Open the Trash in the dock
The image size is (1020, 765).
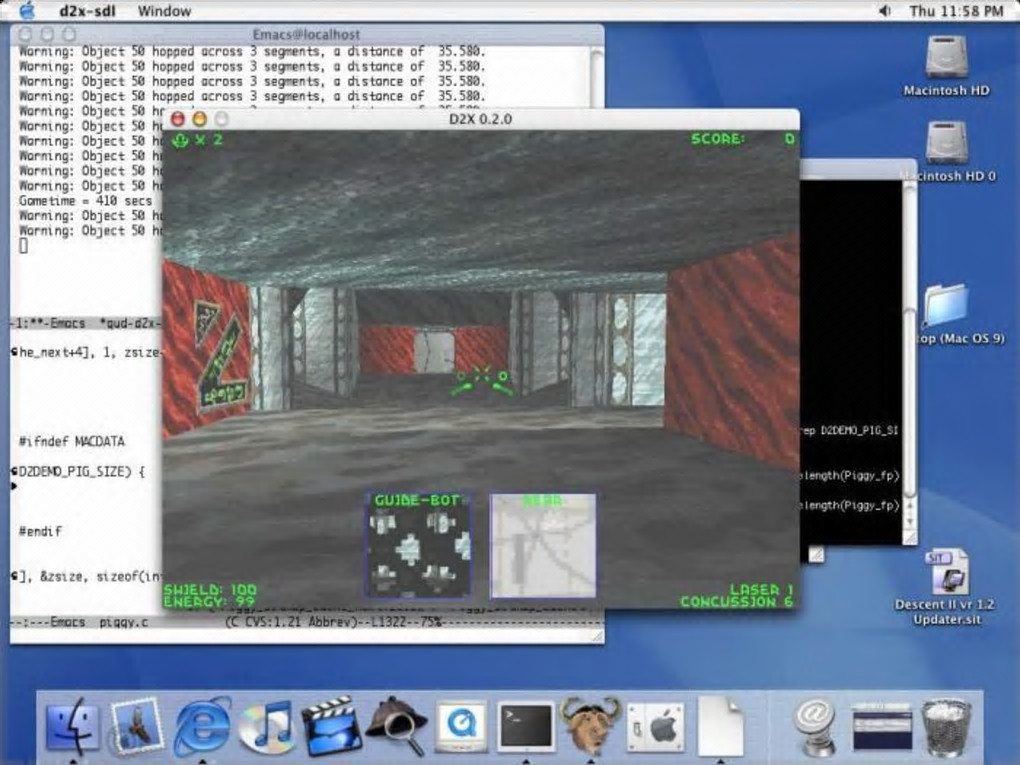tap(946, 727)
